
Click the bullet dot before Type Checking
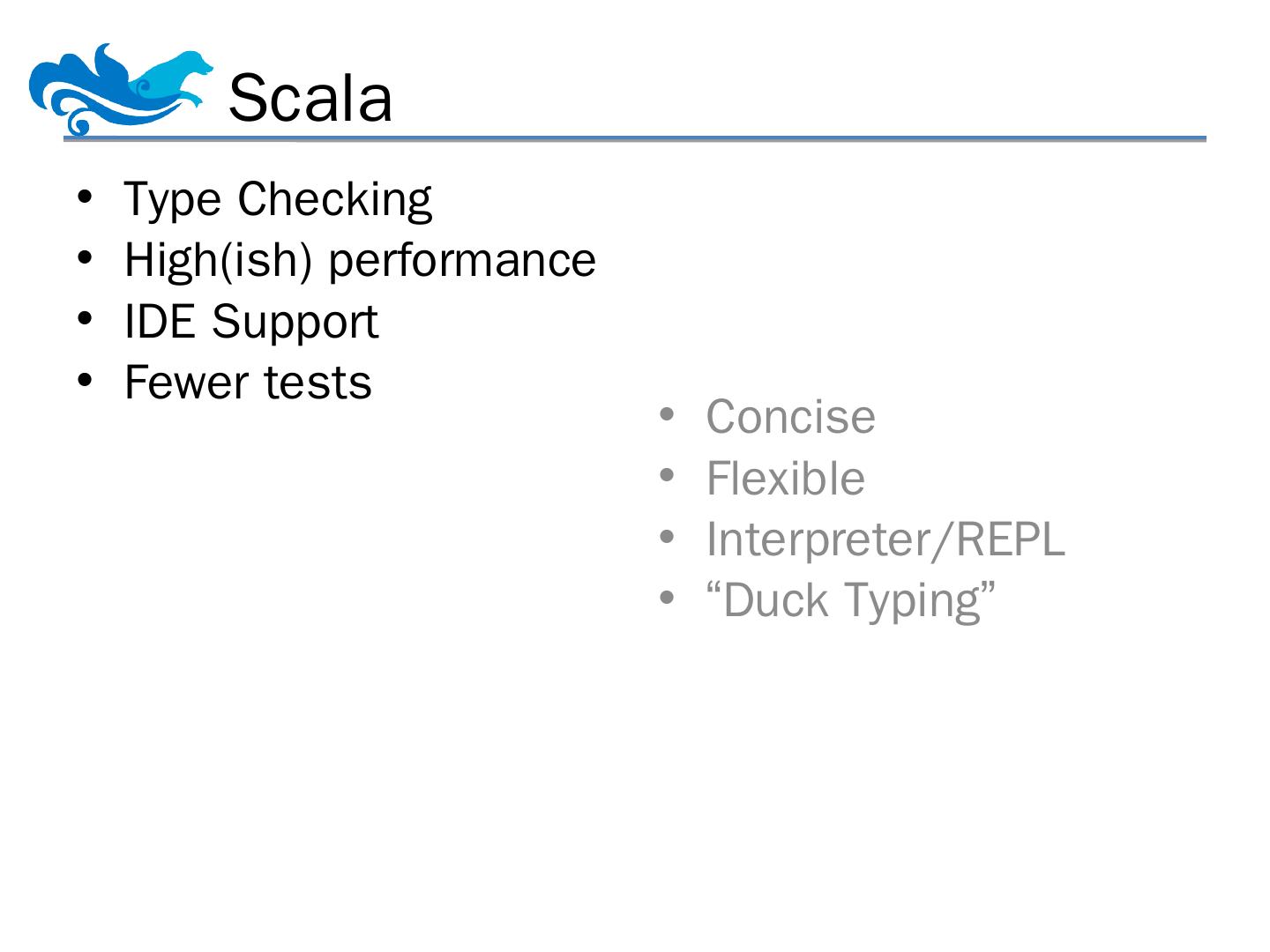pyautogui.click(x=85, y=197)
